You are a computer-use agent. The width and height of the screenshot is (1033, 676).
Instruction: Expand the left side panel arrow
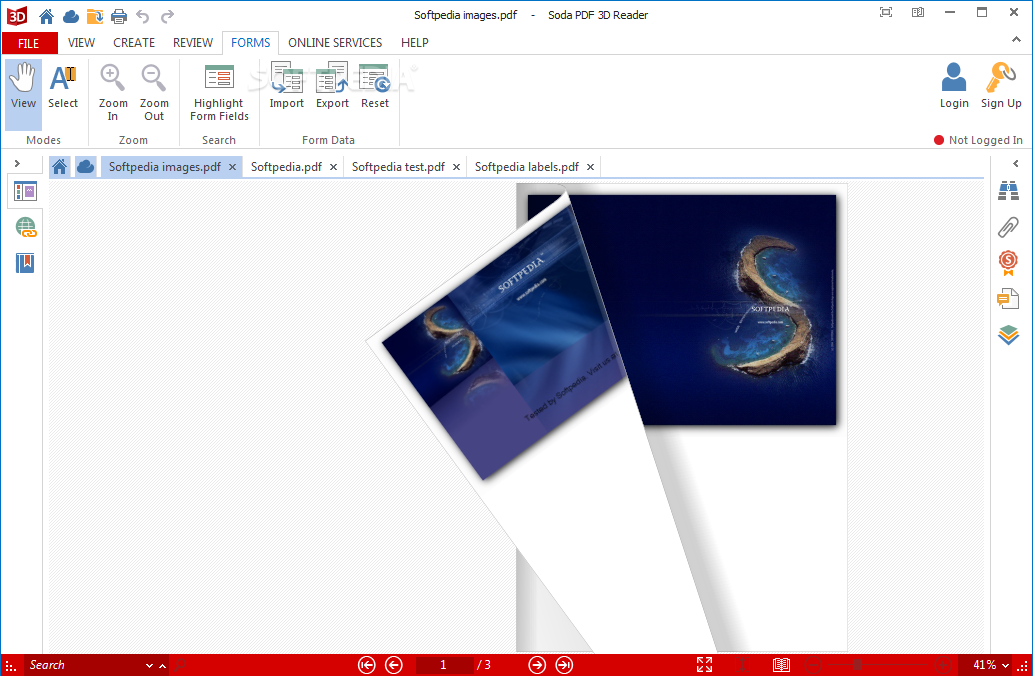coord(17,163)
